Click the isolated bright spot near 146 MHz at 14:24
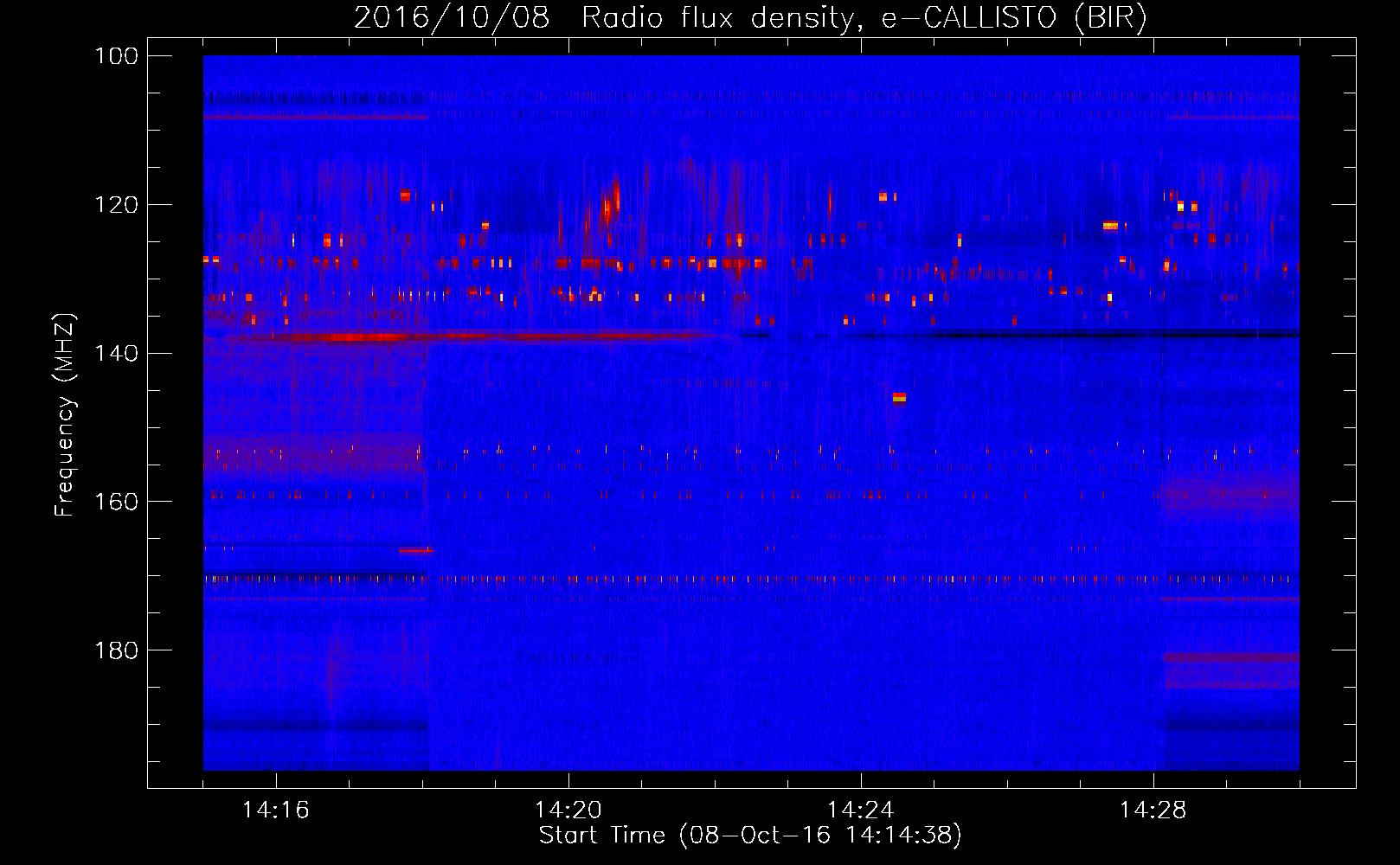The height and width of the screenshot is (865, 1400). (899, 398)
